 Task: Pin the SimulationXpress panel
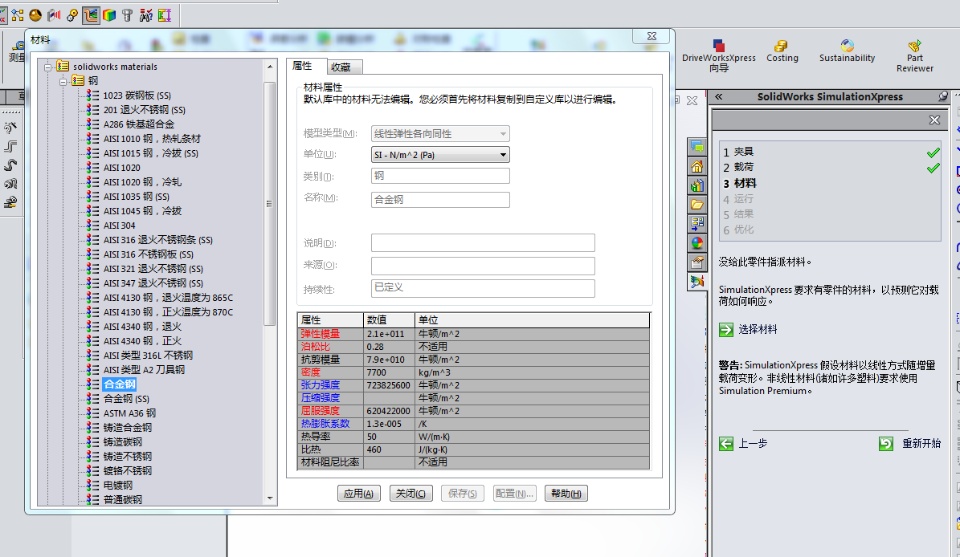tap(943, 97)
